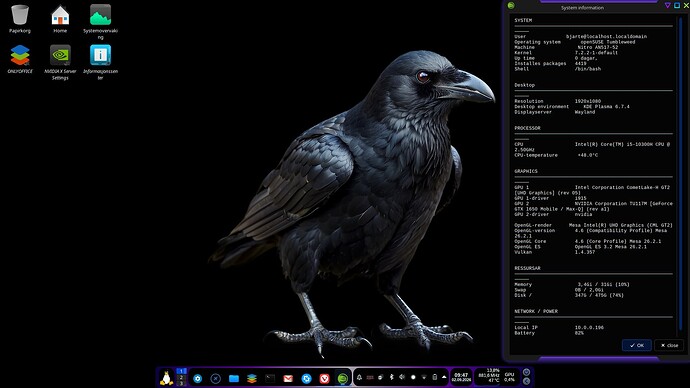Click the '1920x1080' resolution value
The image size is (690, 388).
(588, 101)
